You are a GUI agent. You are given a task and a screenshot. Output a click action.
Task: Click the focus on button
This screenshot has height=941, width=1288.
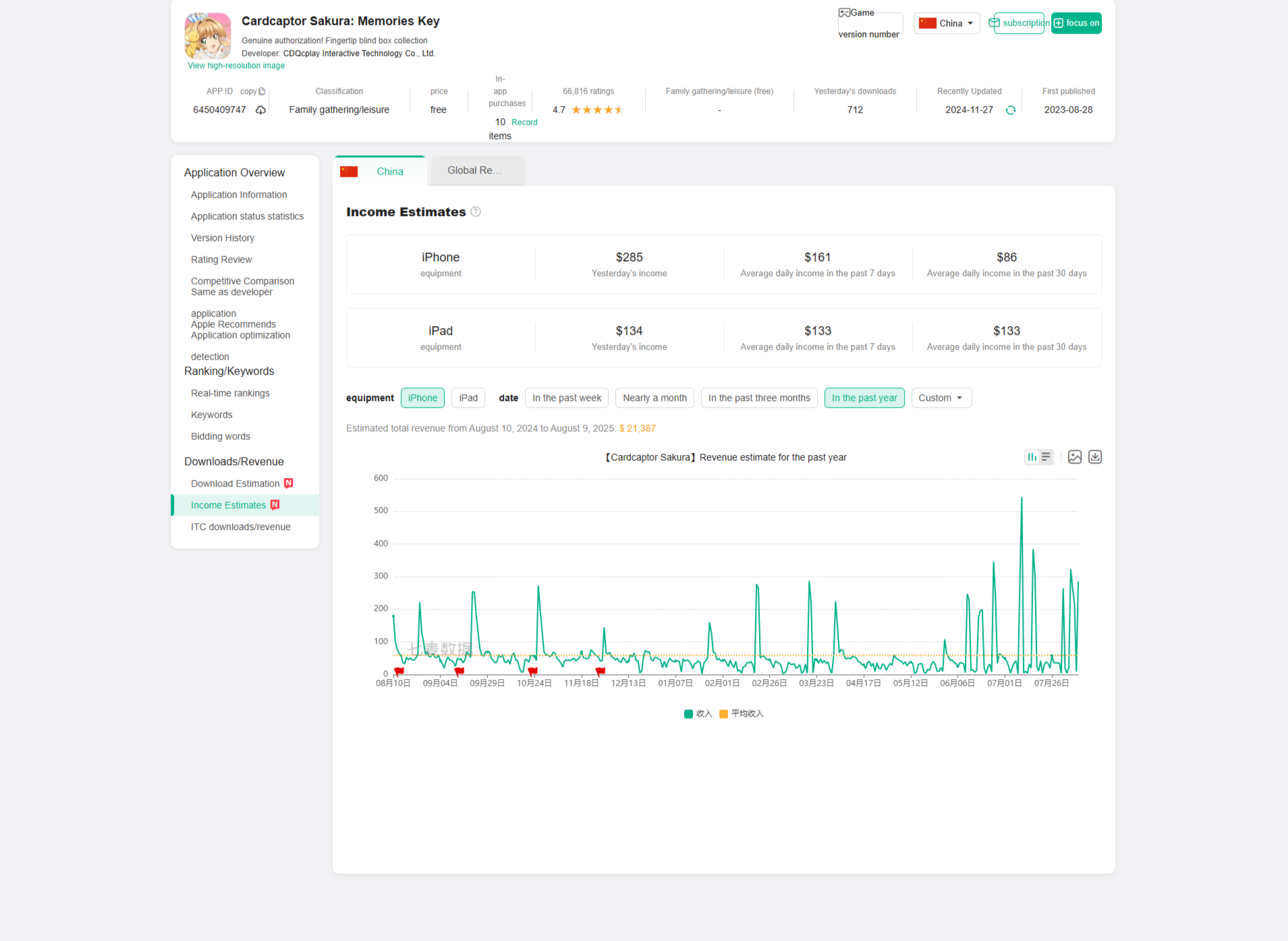click(x=1076, y=23)
